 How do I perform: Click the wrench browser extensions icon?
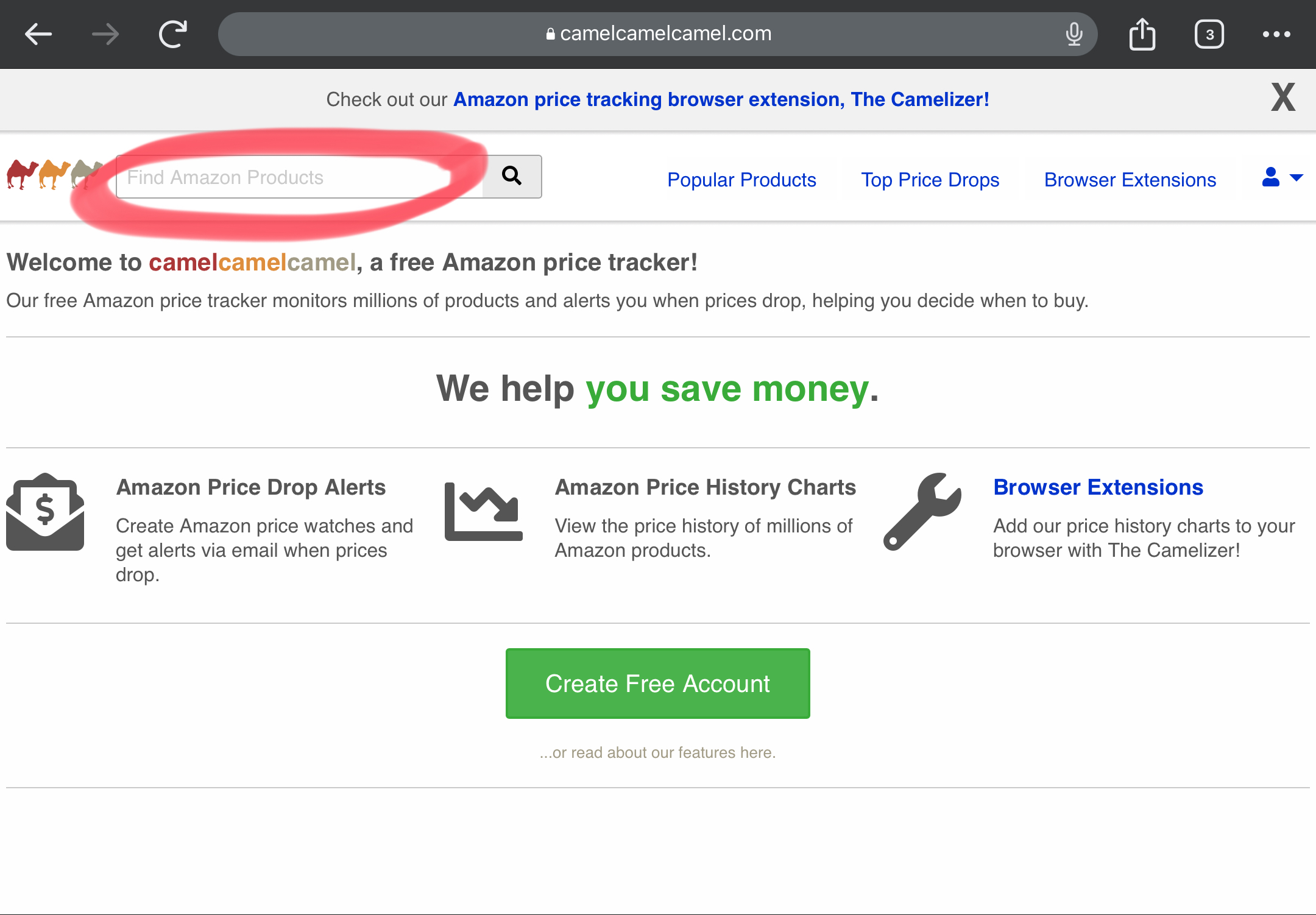tap(922, 512)
